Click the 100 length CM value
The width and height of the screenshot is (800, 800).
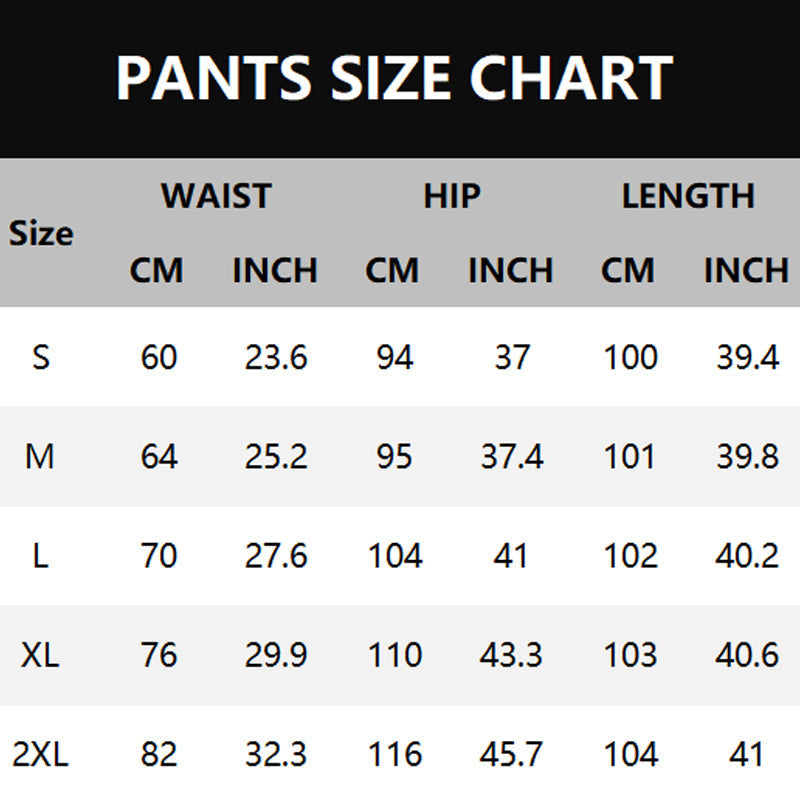630,357
